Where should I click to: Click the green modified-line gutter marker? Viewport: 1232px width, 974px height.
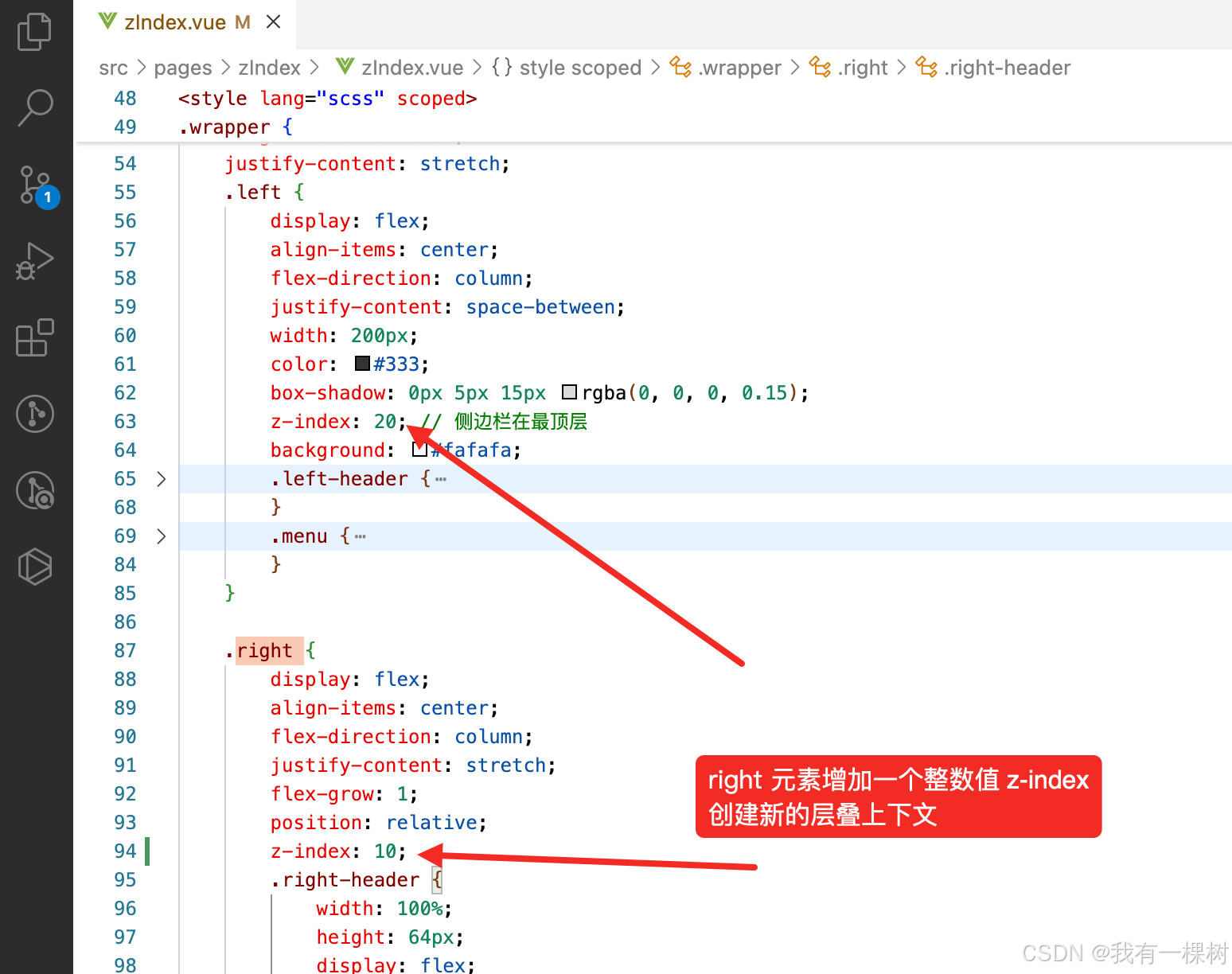click(147, 851)
